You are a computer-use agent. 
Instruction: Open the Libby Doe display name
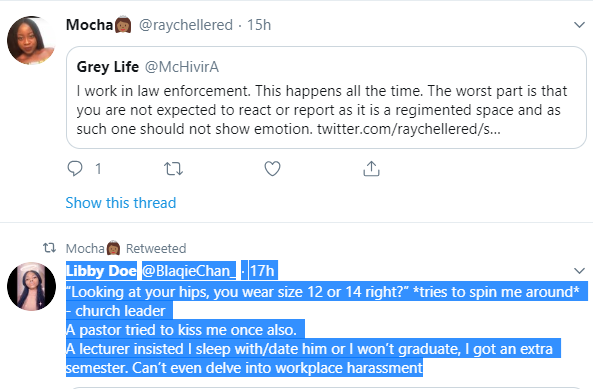[101, 271]
